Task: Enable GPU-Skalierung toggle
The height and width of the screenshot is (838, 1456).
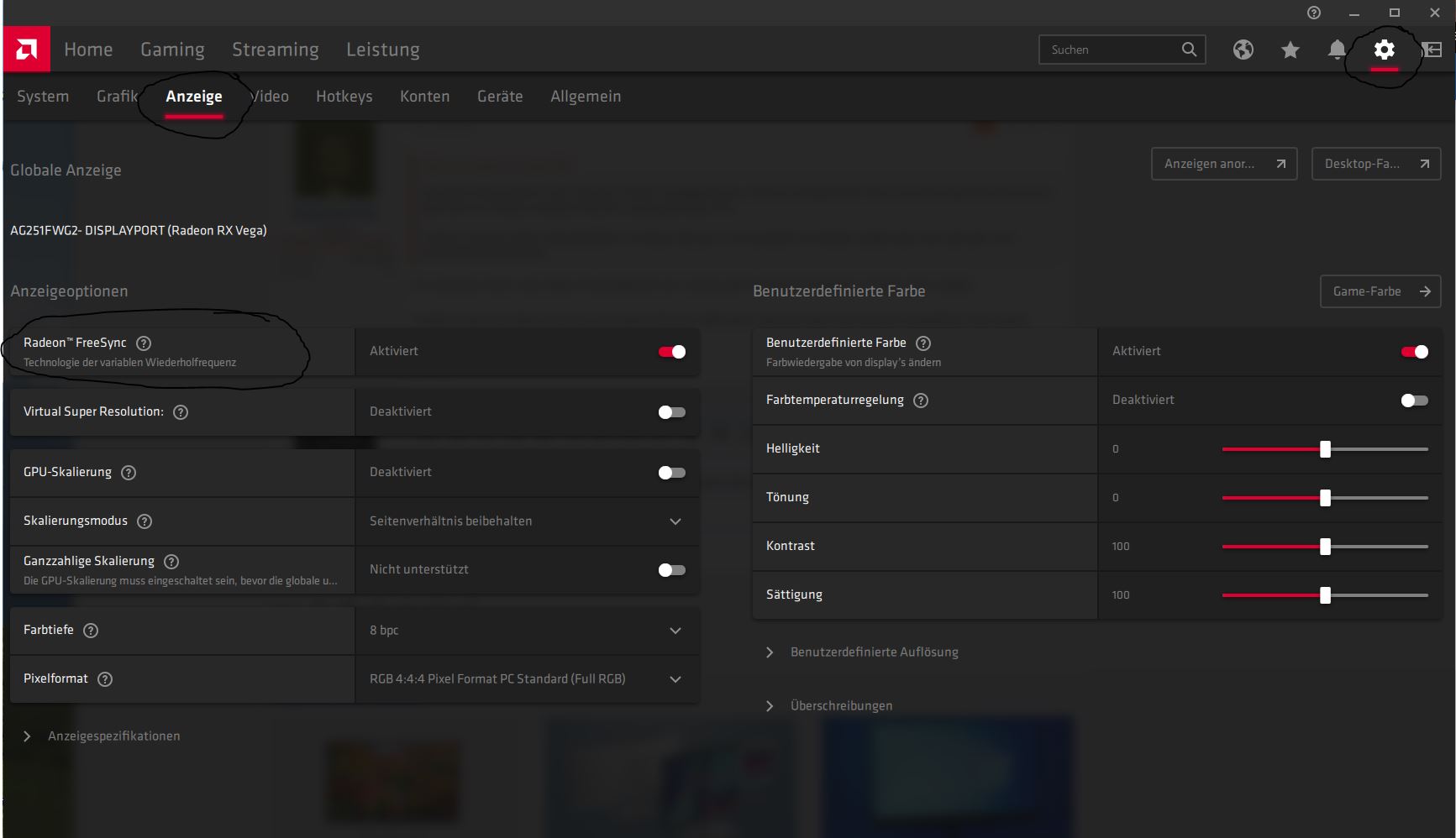Action: pyautogui.click(x=672, y=472)
